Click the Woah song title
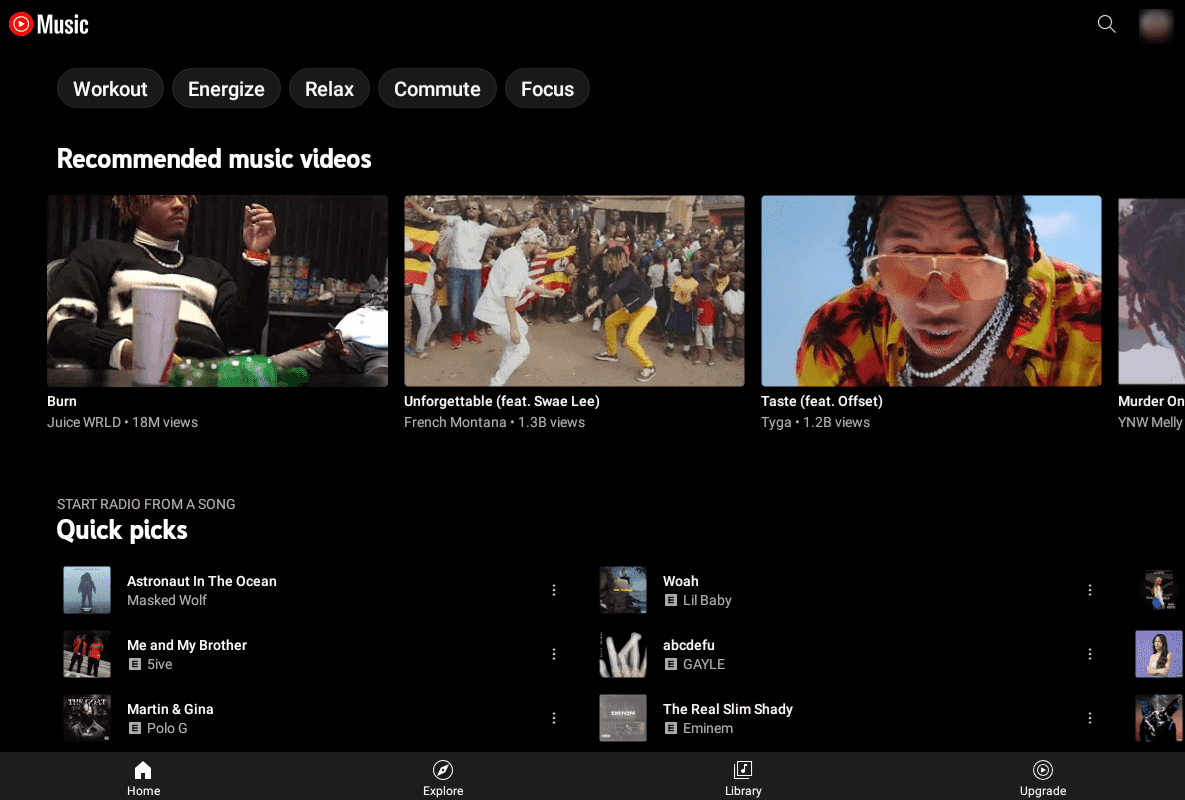This screenshot has height=800, width=1185. (x=680, y=581)
